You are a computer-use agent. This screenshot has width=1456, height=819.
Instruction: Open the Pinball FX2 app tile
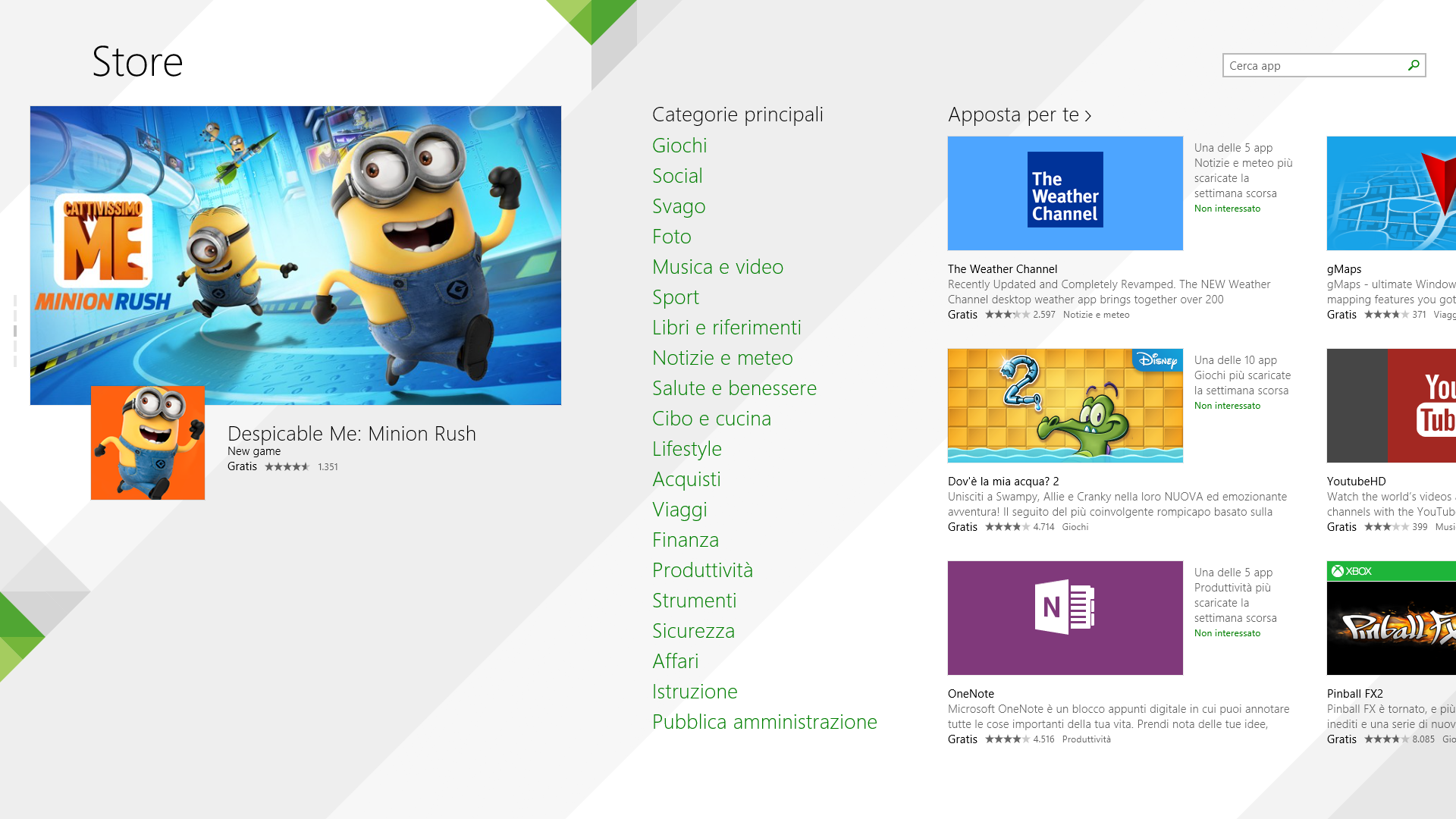click(x=1392, y=618)
